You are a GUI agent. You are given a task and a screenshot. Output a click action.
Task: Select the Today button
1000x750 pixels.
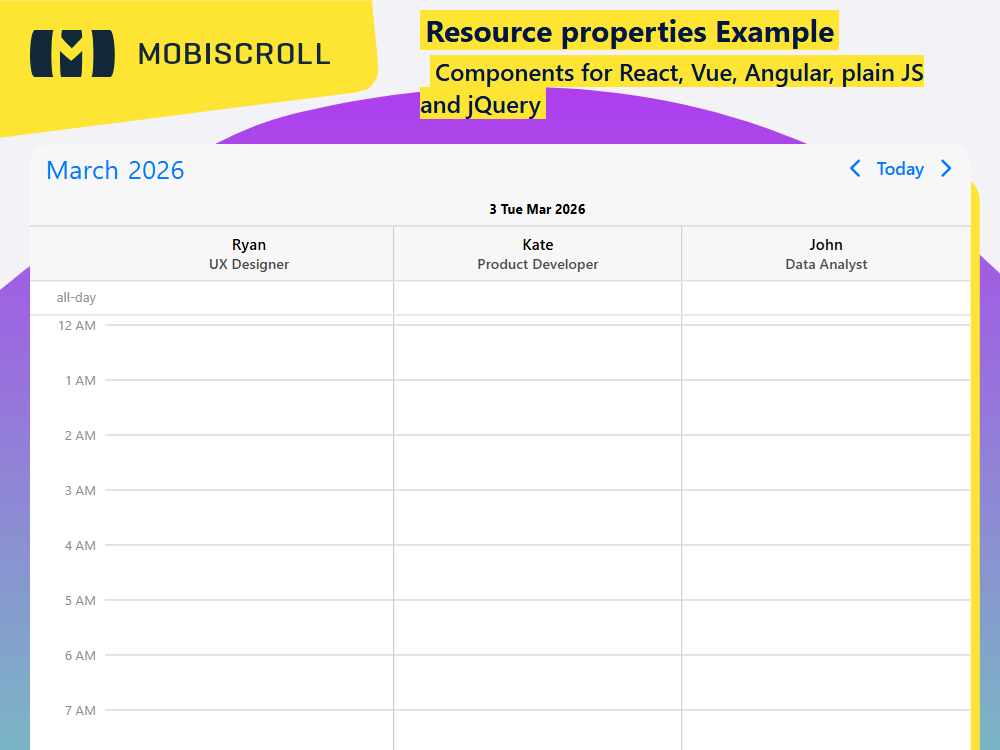900,169
